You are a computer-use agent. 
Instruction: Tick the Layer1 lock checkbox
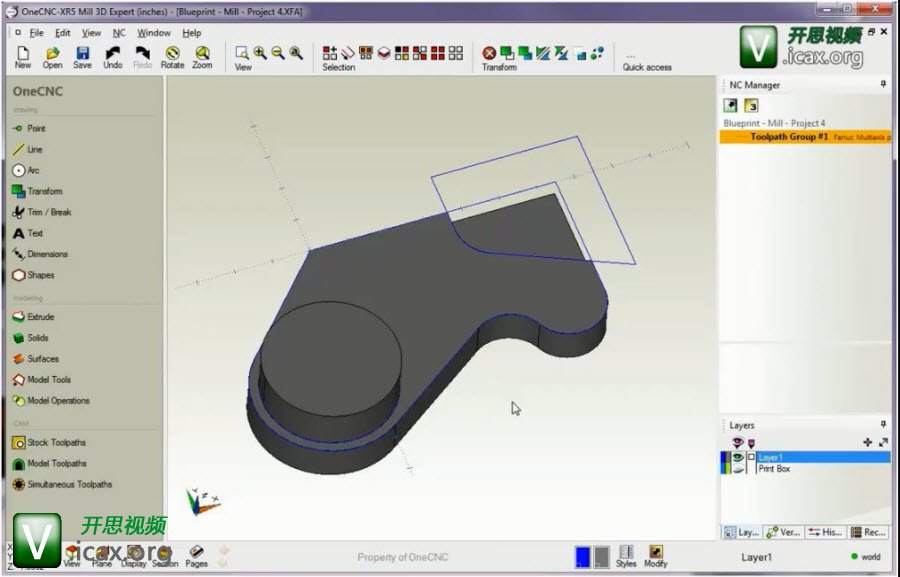[x=751, y=458]
